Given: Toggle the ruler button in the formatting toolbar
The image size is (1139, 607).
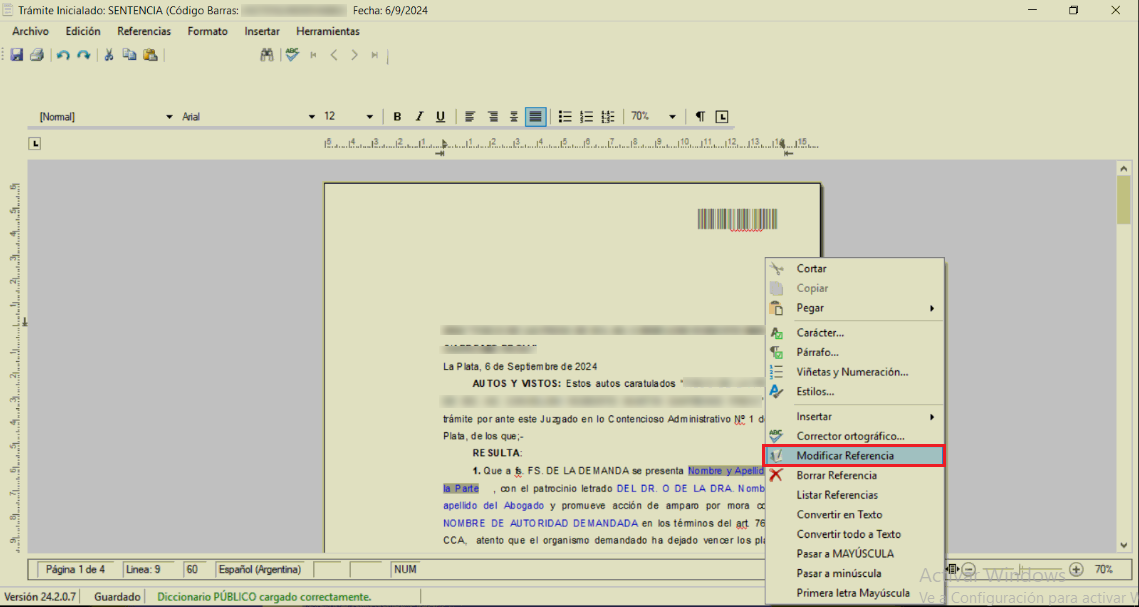Looking at the screenshot, I should (x=721, y=116).
